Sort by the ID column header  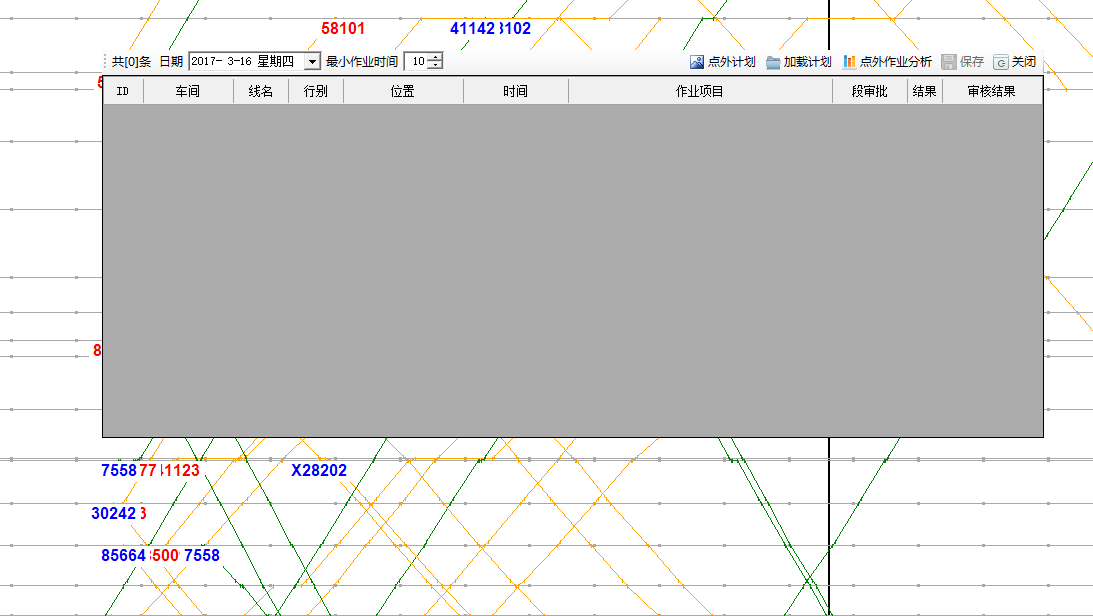[x=123, y=91]
